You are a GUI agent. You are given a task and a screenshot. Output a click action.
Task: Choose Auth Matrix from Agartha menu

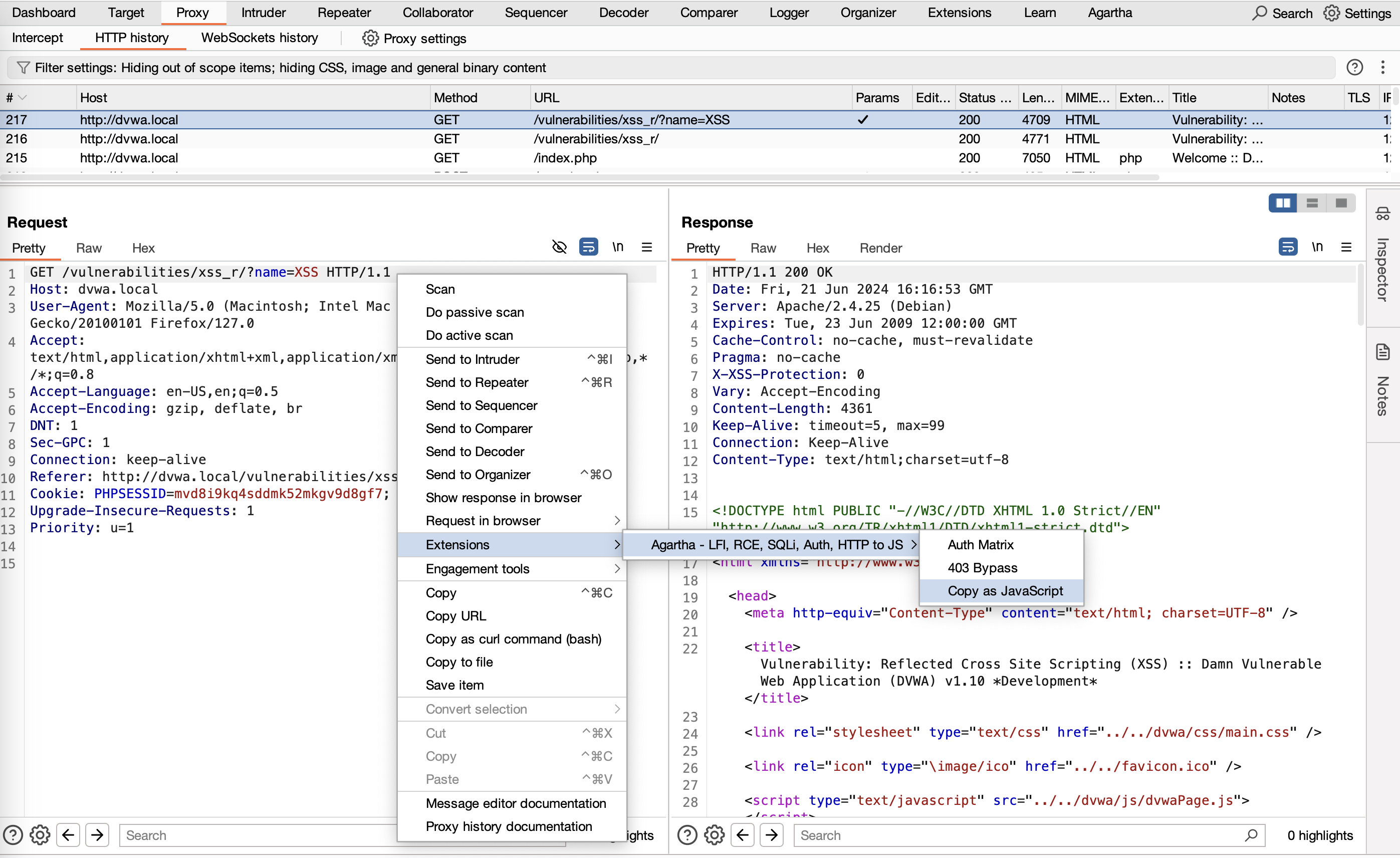1002,544
